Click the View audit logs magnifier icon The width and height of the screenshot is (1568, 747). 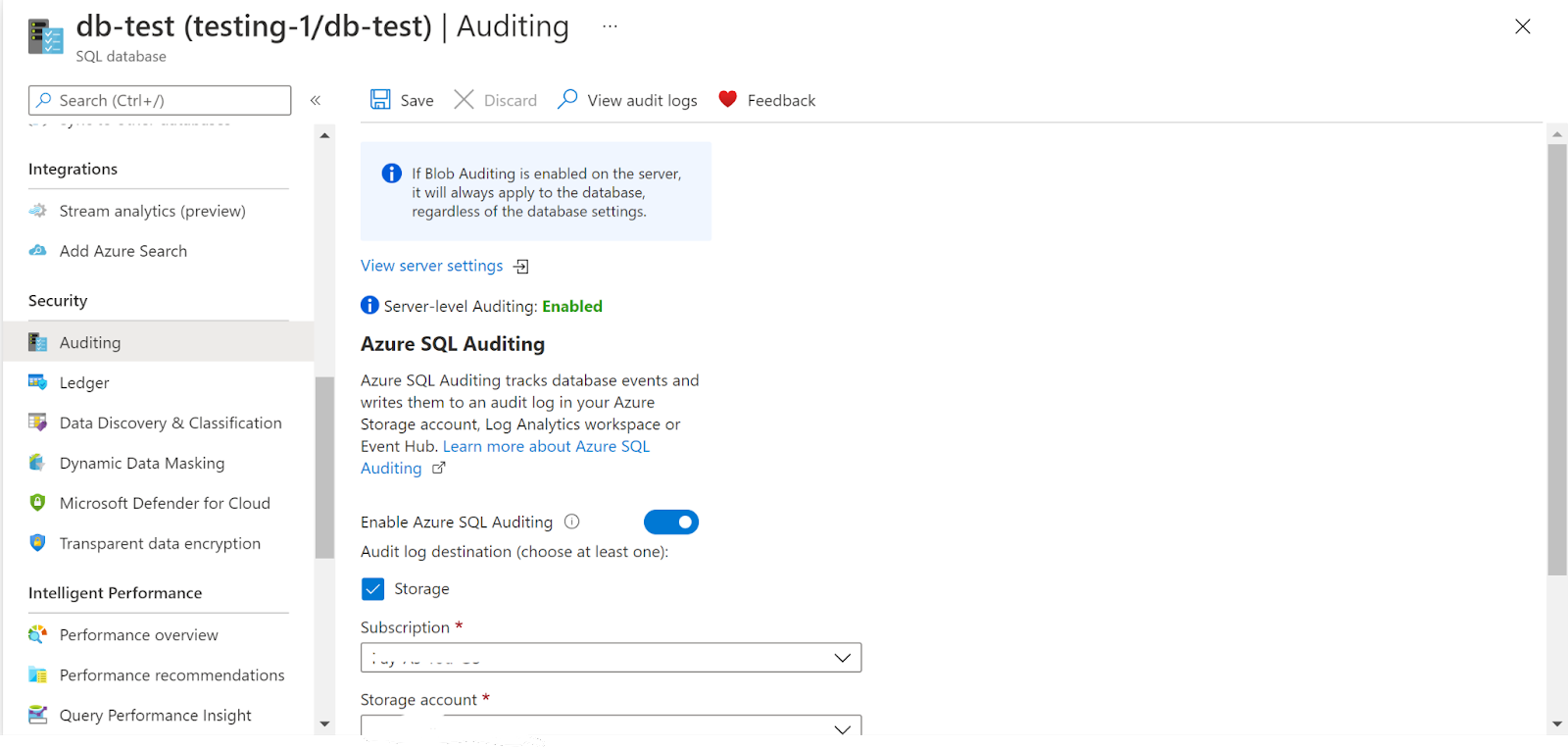click(567, 100)
